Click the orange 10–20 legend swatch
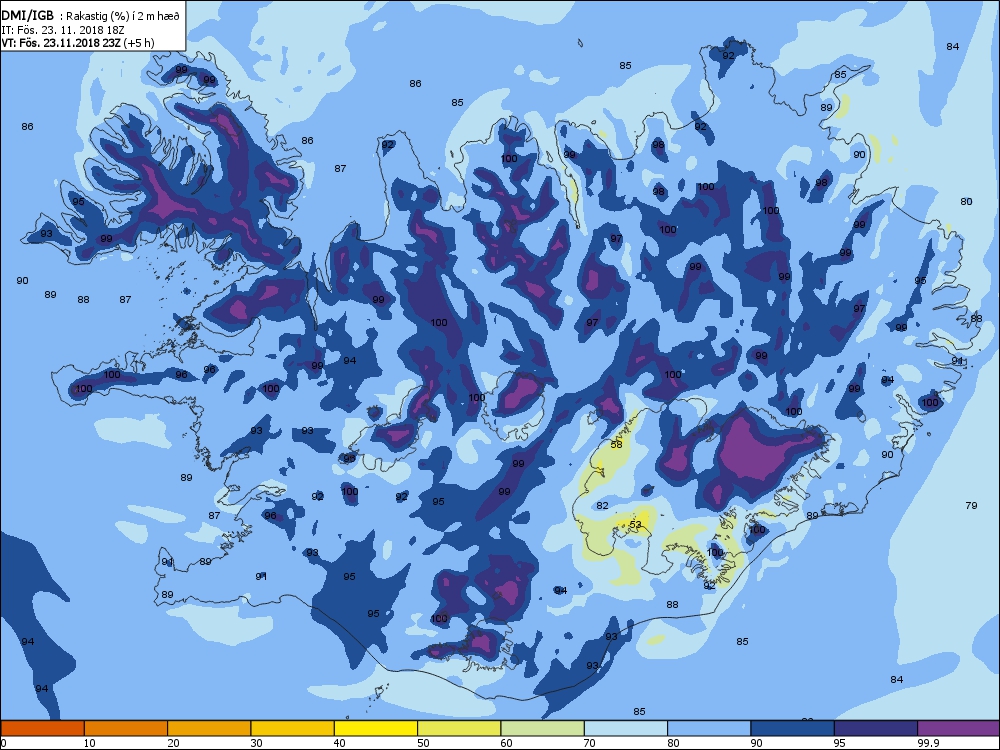The image size is (1000, 750). click(126, 728)
